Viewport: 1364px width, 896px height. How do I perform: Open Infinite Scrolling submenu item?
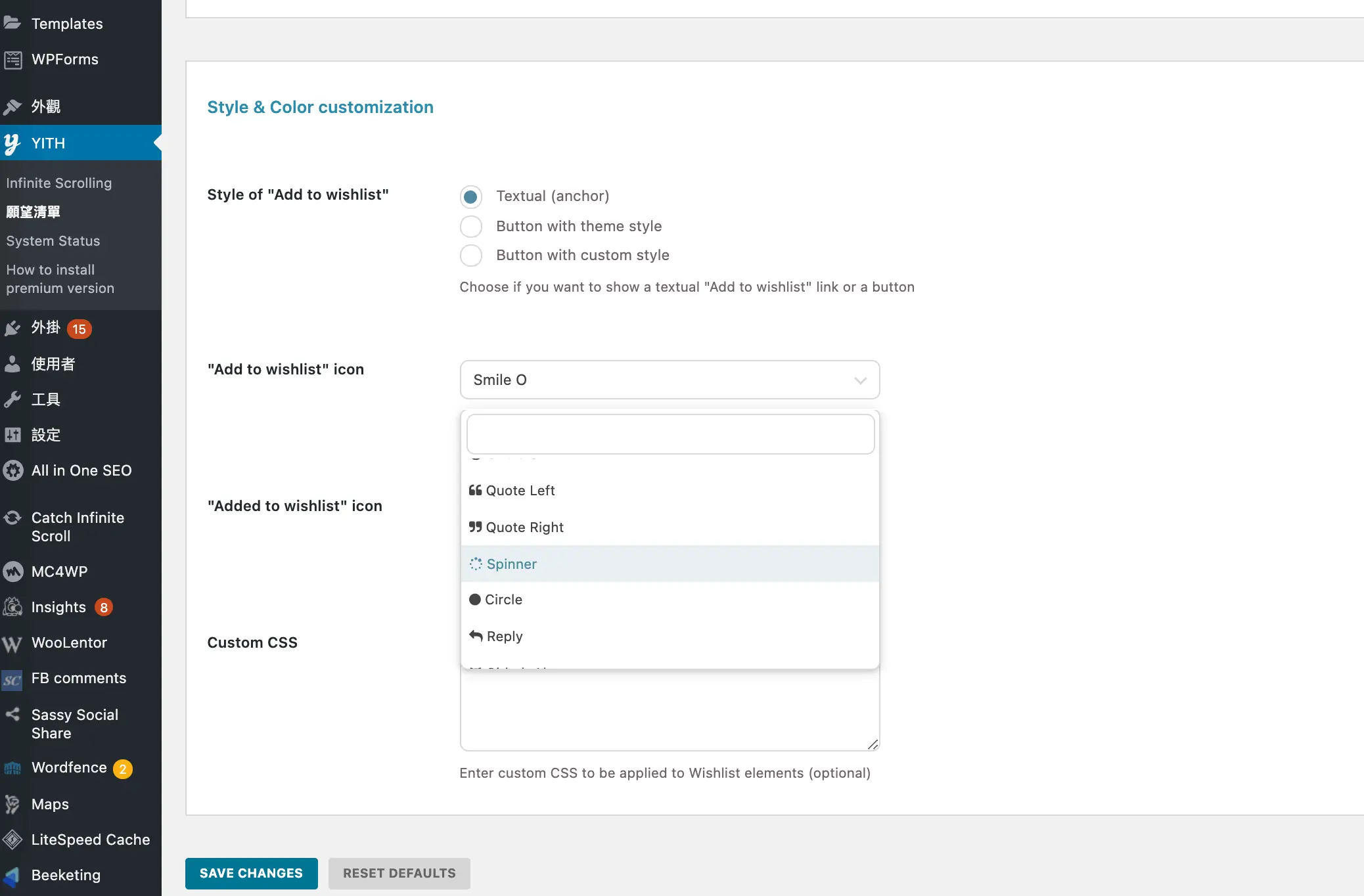point(59,183)
